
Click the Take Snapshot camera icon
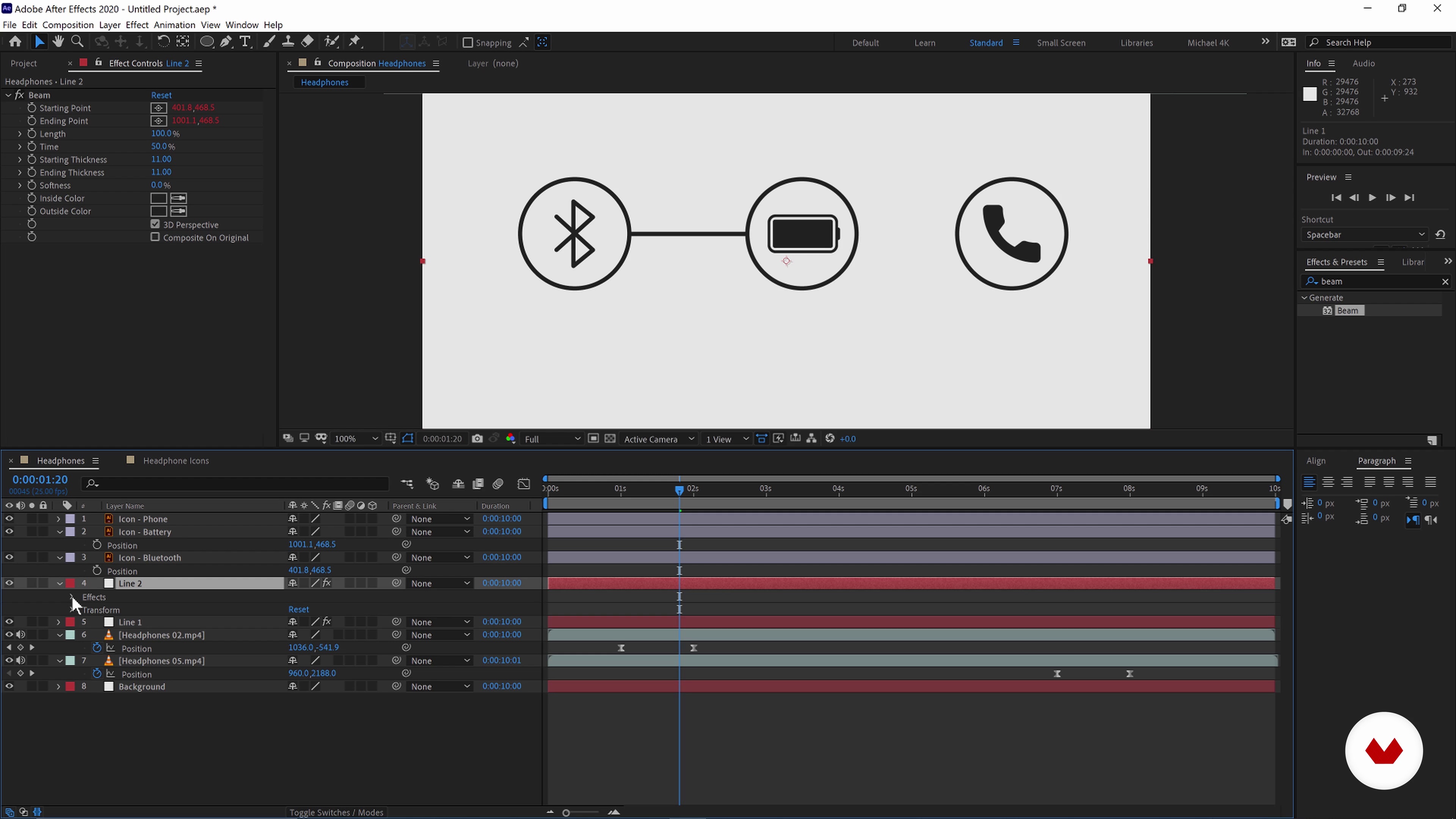click(x=477, y=439)
